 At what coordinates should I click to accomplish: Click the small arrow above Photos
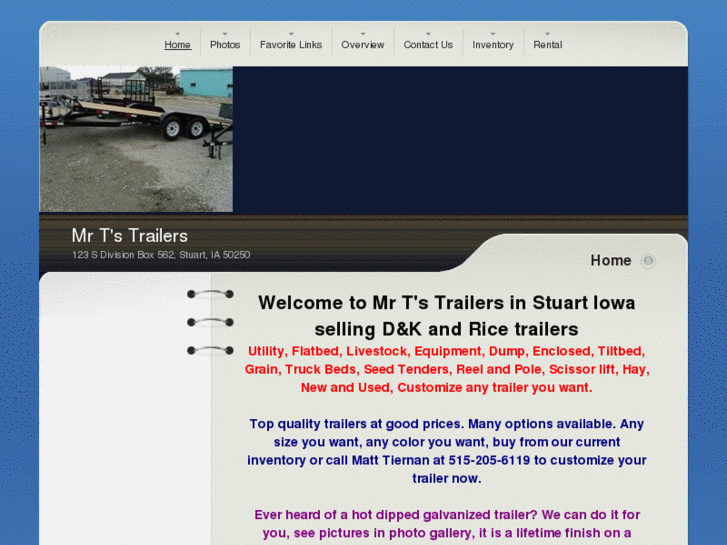pyautogui.click(x=225, y=34)
